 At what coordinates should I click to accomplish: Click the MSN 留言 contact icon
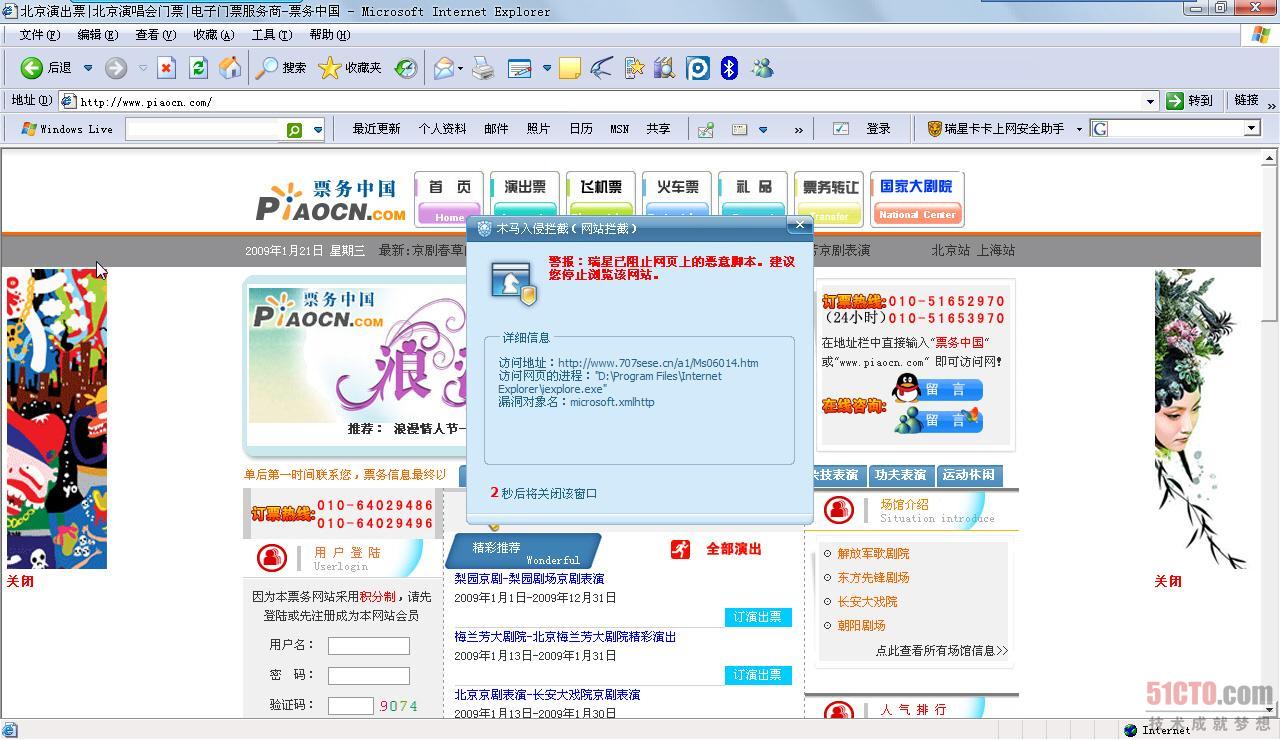coord(908,421)
